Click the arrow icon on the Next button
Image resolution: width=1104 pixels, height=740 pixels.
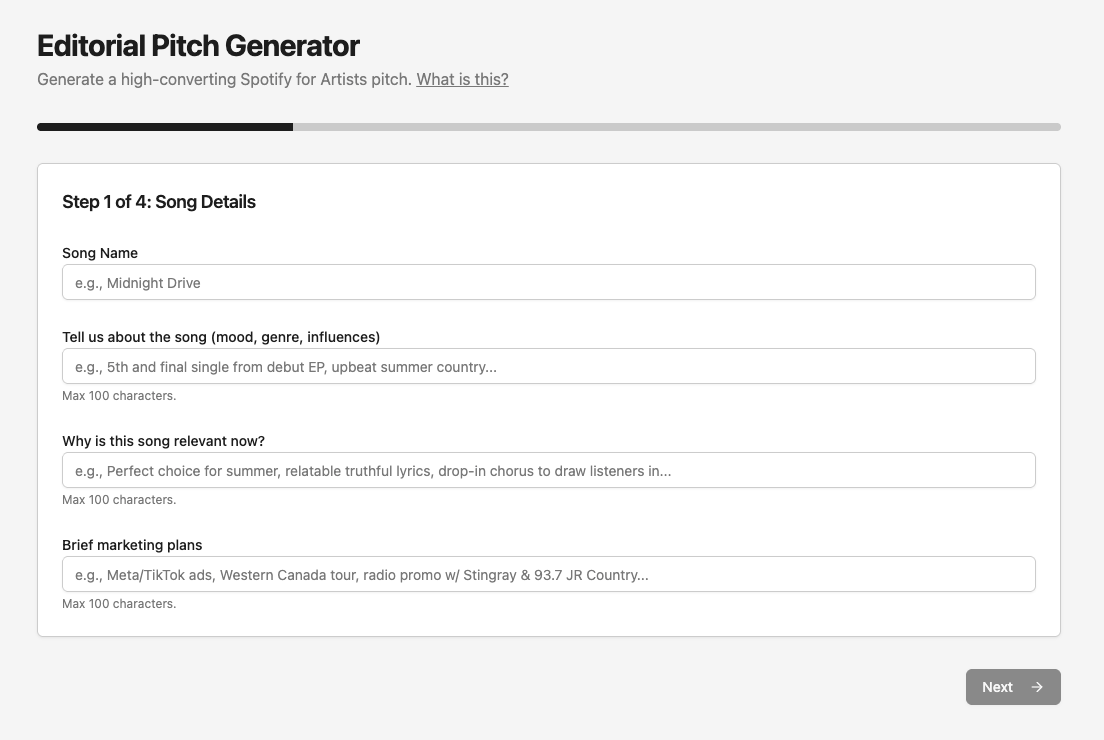[x=1037, y=687]
